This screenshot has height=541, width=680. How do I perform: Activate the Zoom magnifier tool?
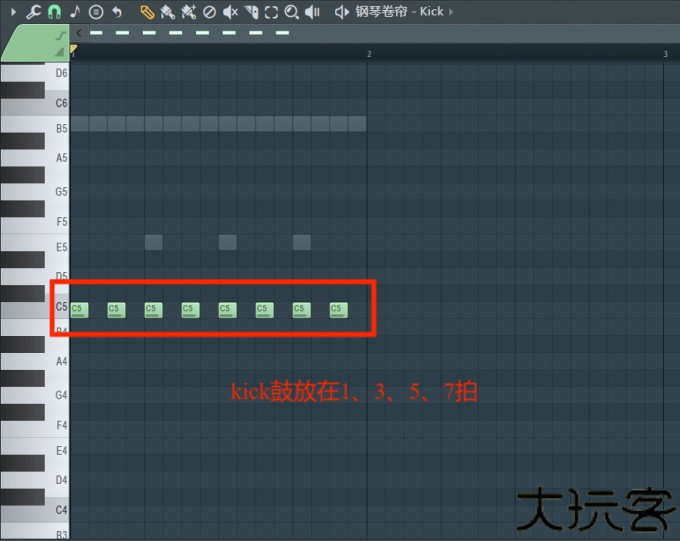pos(291,12)
